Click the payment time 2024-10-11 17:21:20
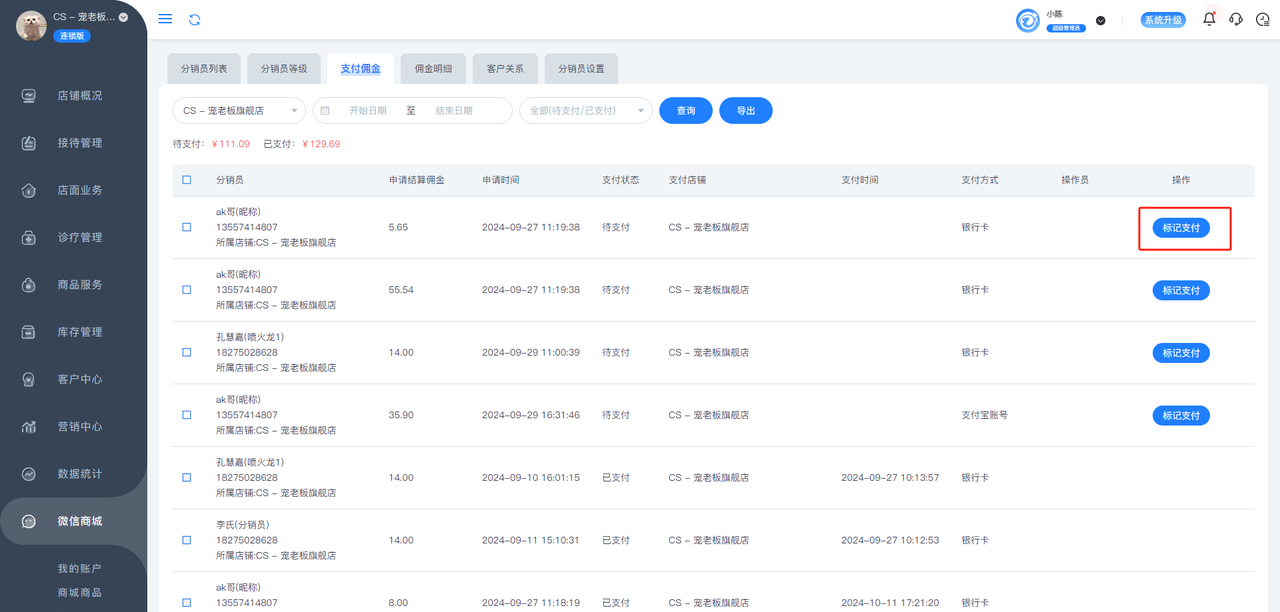Screen dimensions: 1280x612 [890, 603]
